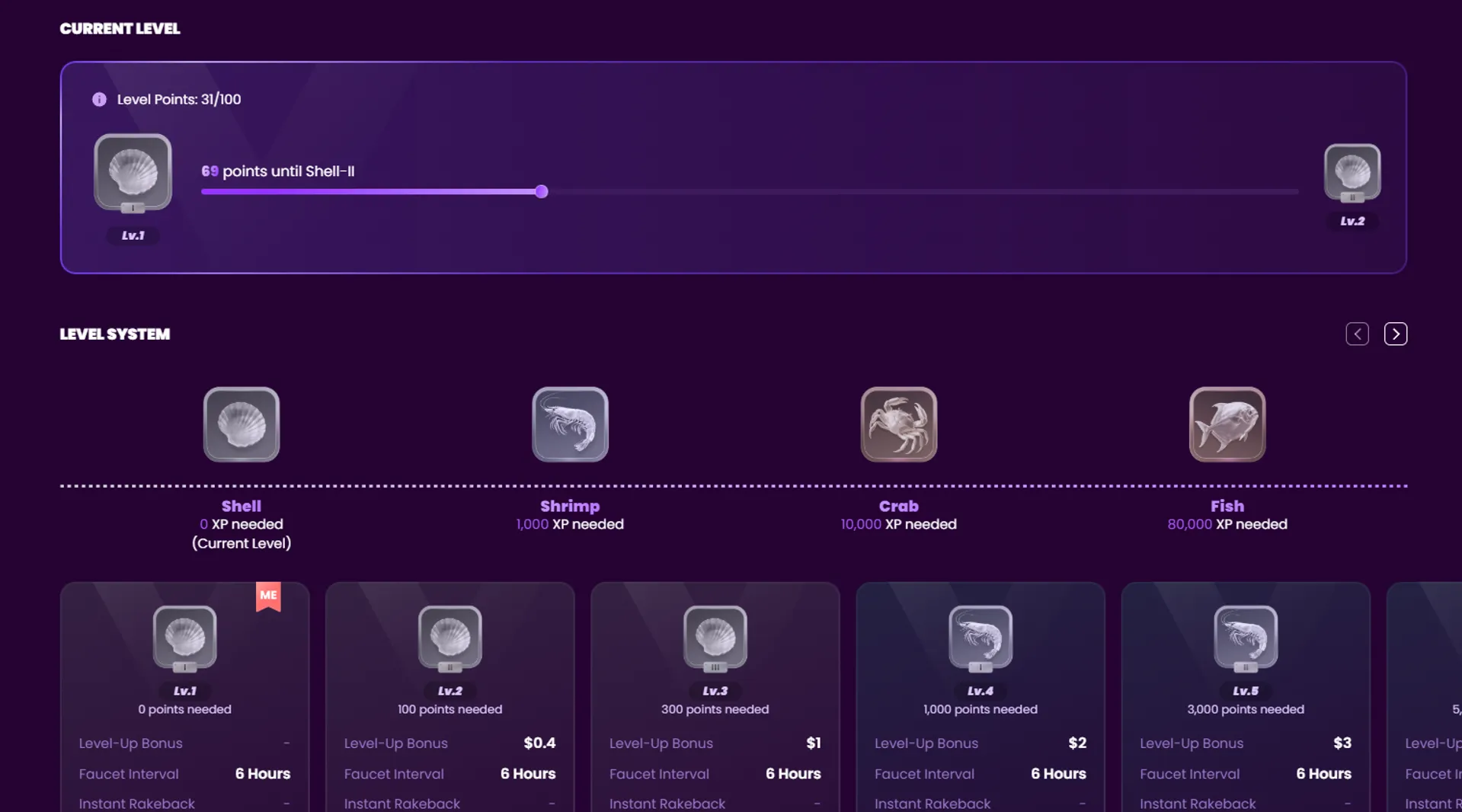Select the Fish tier icon
Screen dimensions: 1462x812
1227,424
